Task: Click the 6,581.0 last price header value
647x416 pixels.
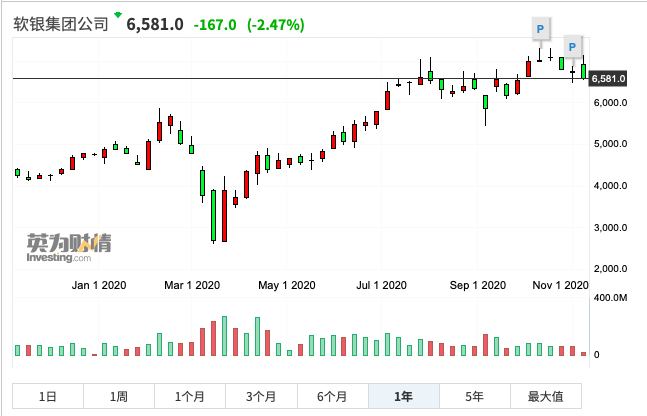Action: coord(155,24)
